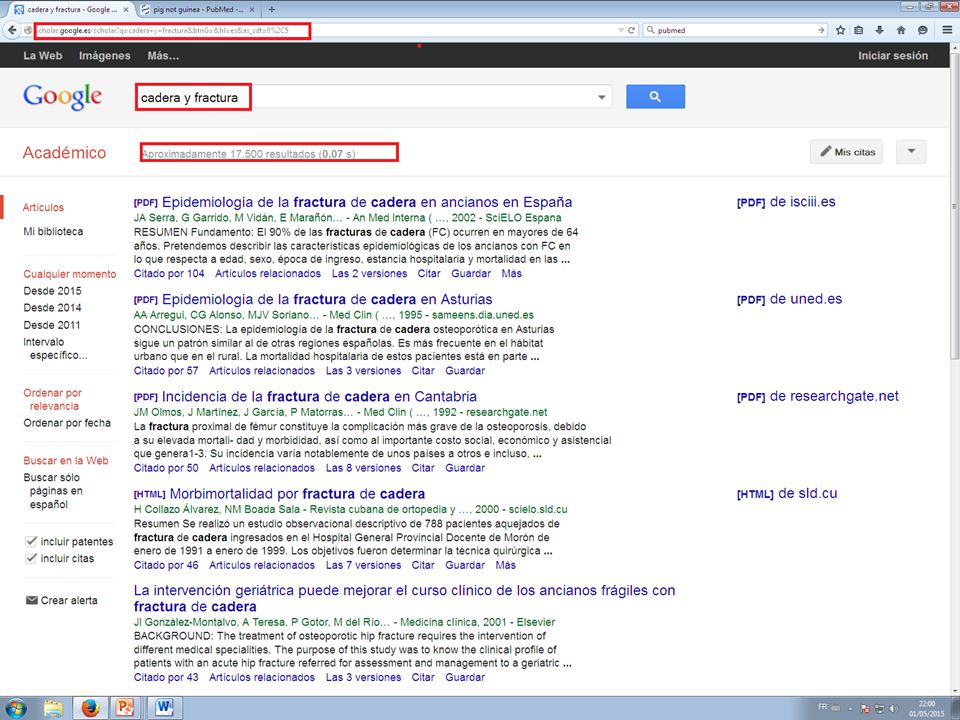Open the address bar history dropdown arrow
Image resolution: width=960 pixels, height=720 pixels.
pos(621,30)
